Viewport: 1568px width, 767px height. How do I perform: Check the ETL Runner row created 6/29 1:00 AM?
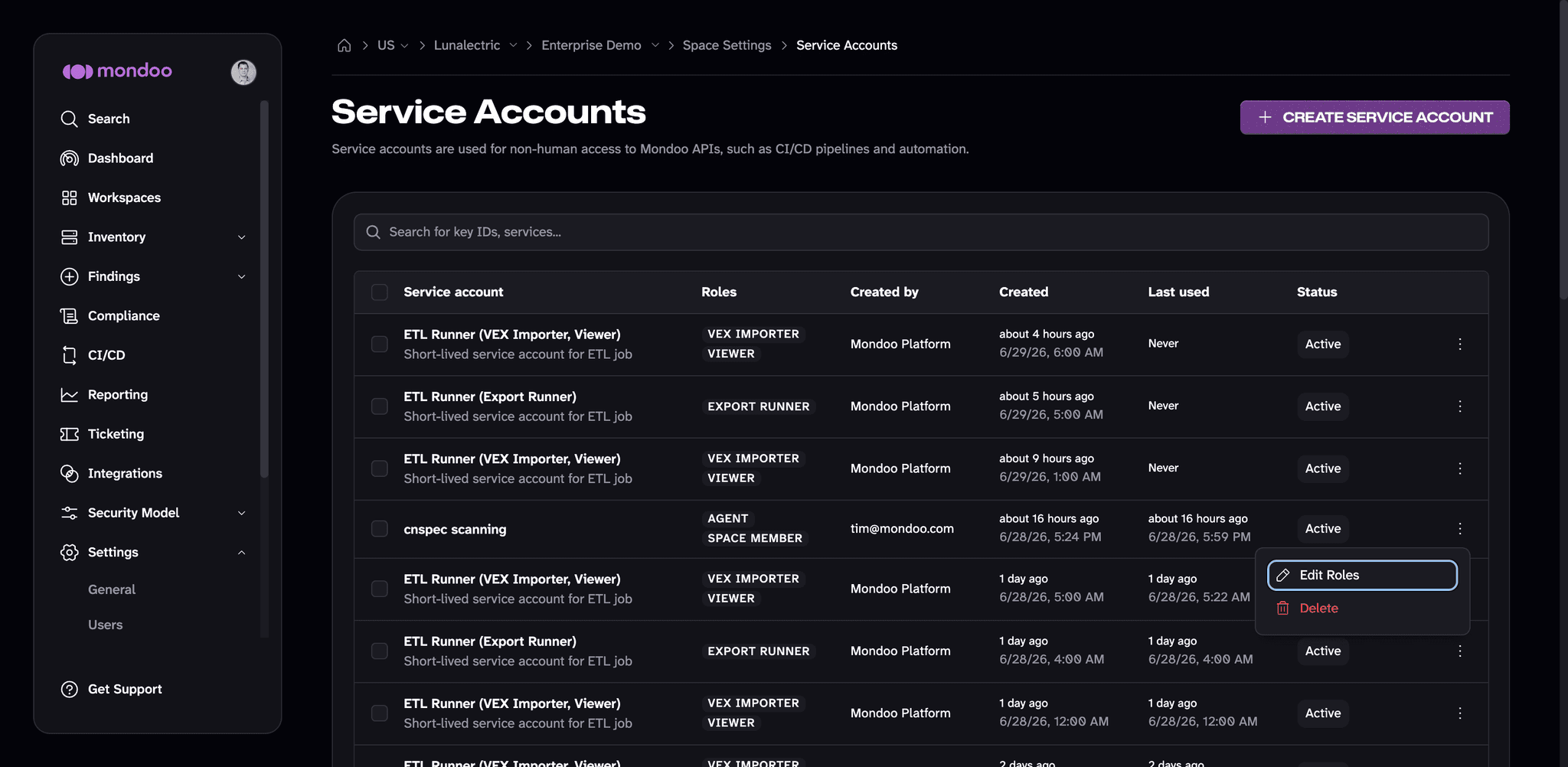point(380,468)
